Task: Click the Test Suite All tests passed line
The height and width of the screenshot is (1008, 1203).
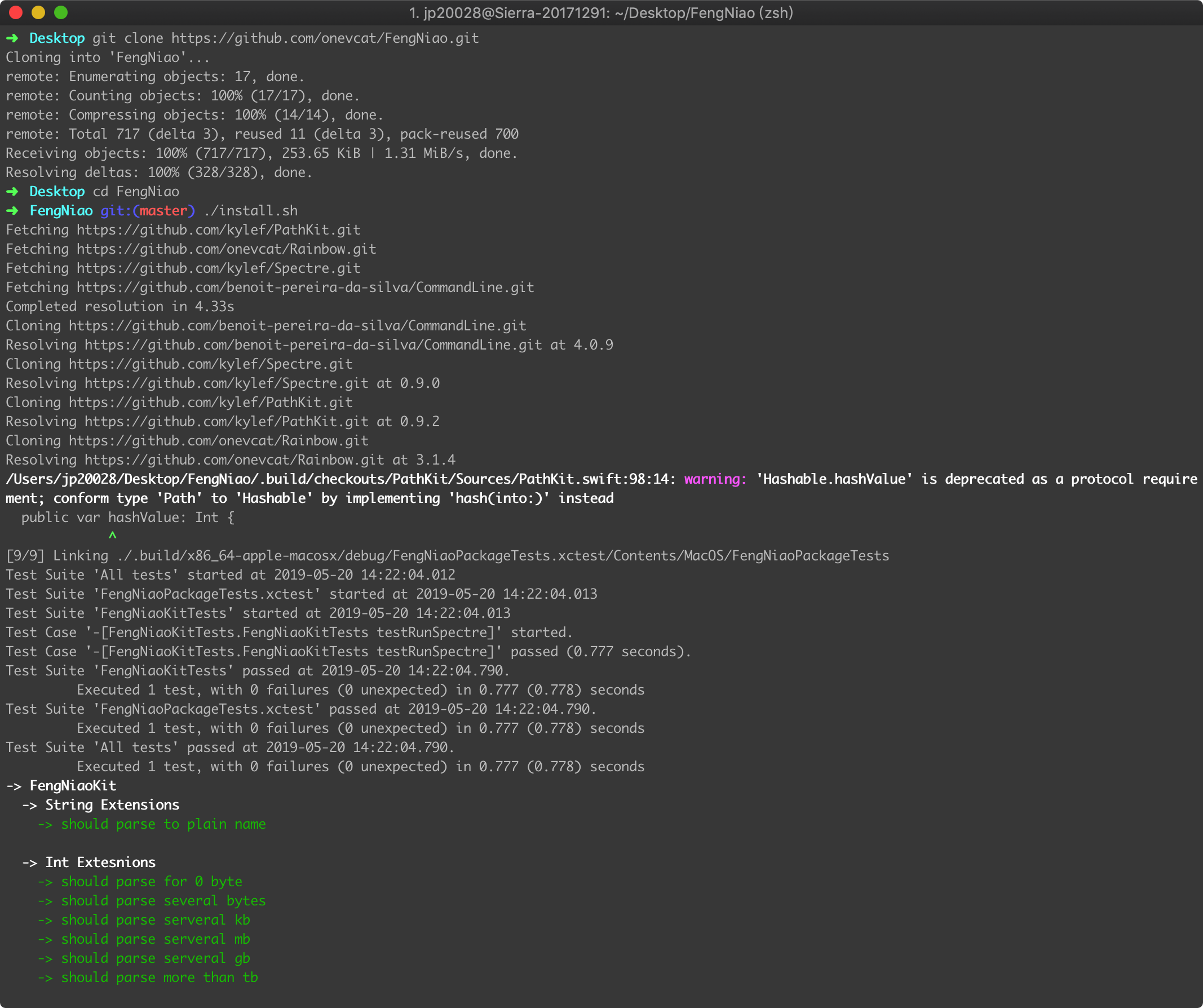Action: pyautogui.click(x=229, y=747)
